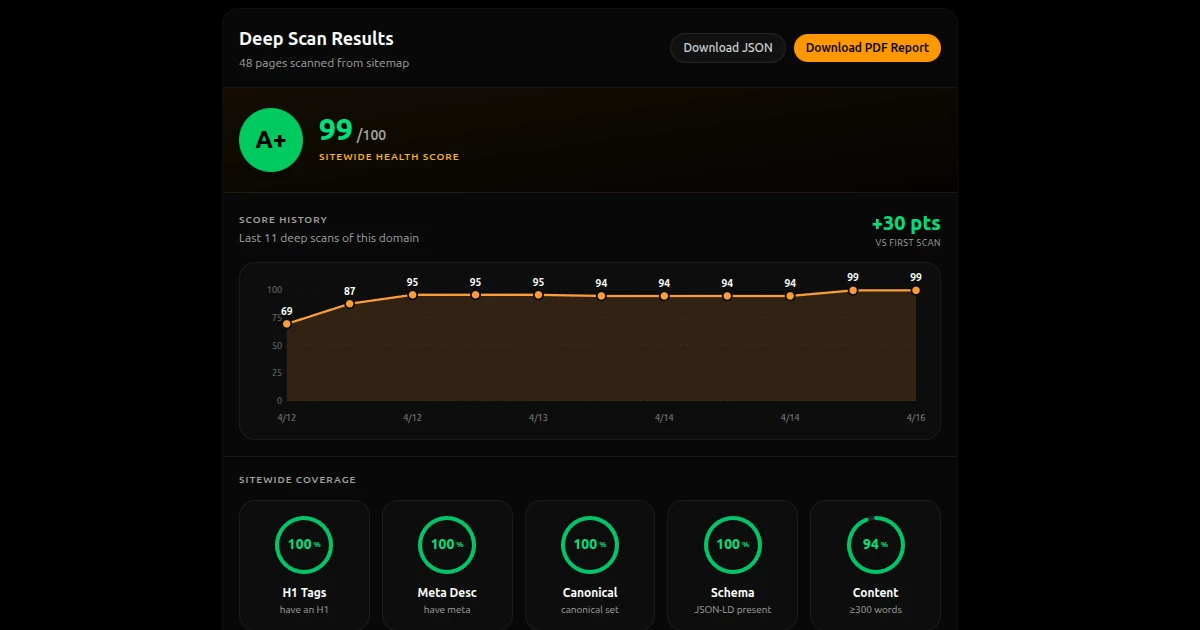
Task: Click the 99 sitewide health score
Action: click(x=336, y=130)
